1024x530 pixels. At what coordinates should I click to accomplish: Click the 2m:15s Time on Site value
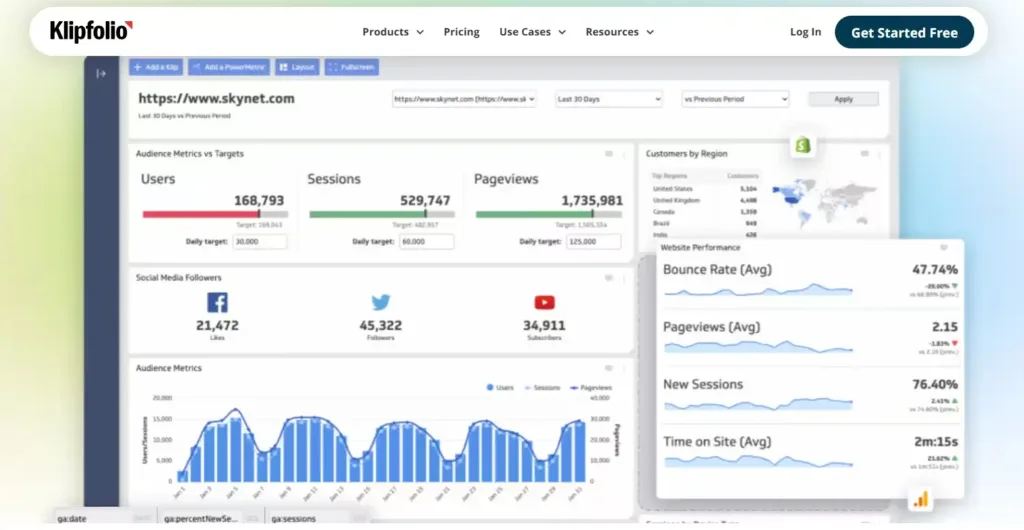coord(936,442)
